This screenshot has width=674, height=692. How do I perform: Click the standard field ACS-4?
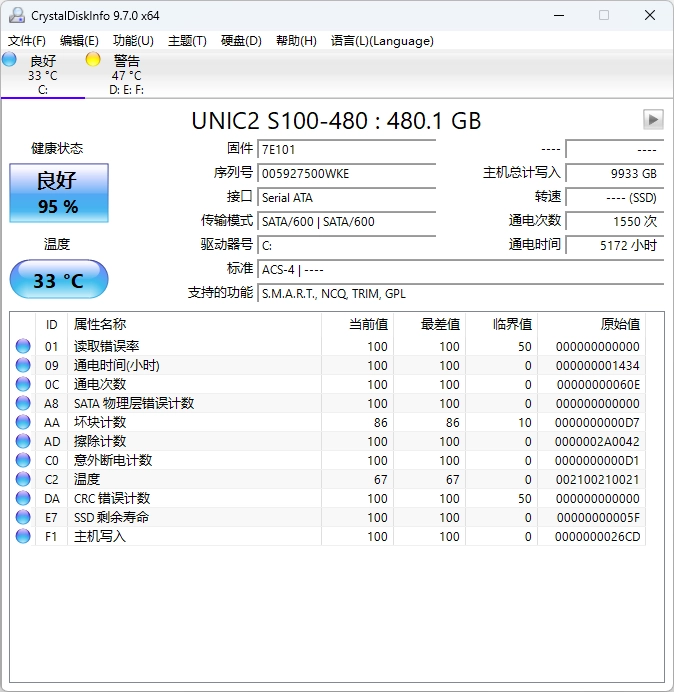[x=461, y=269]
